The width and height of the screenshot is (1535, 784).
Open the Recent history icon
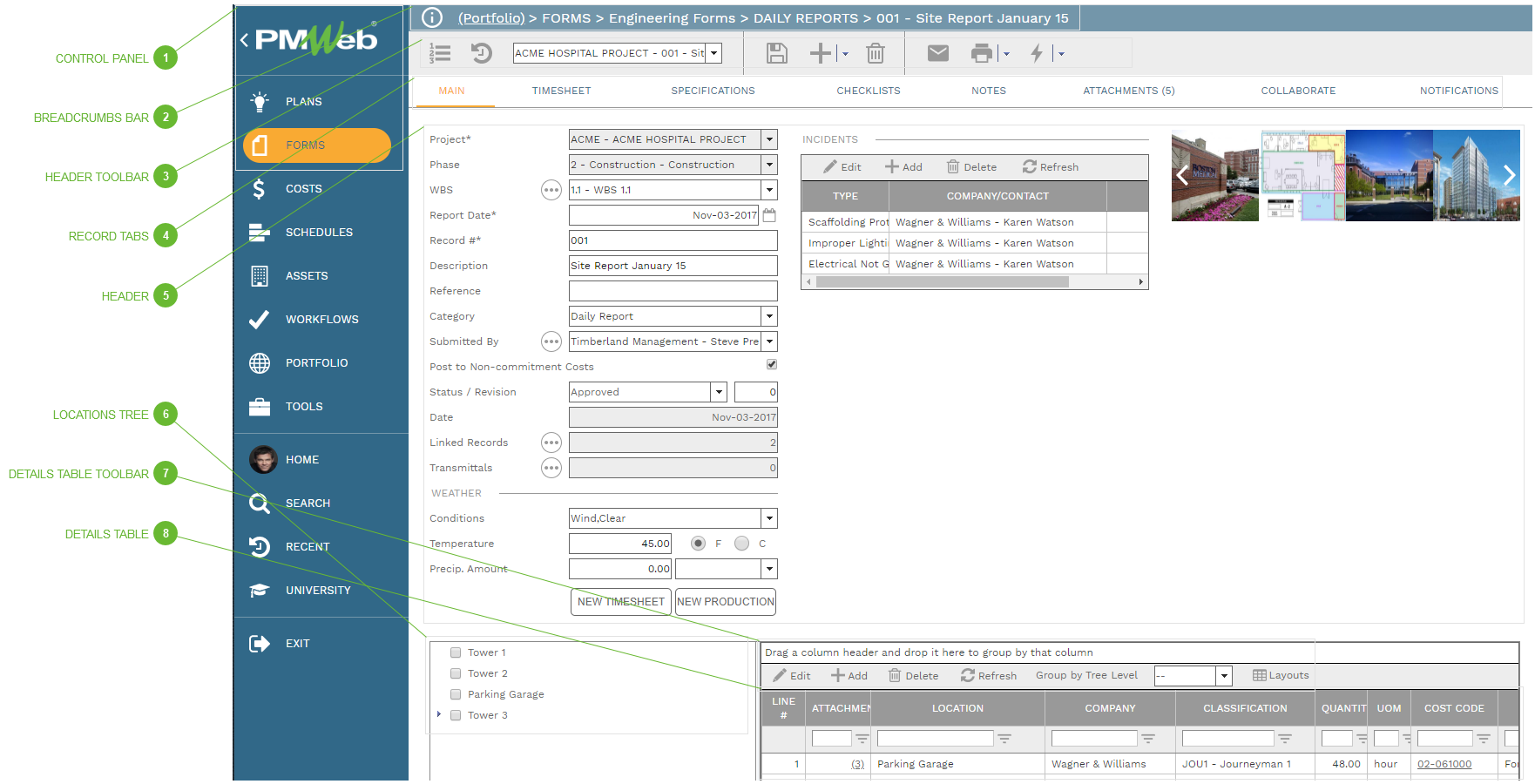click(x=260, y=547)
